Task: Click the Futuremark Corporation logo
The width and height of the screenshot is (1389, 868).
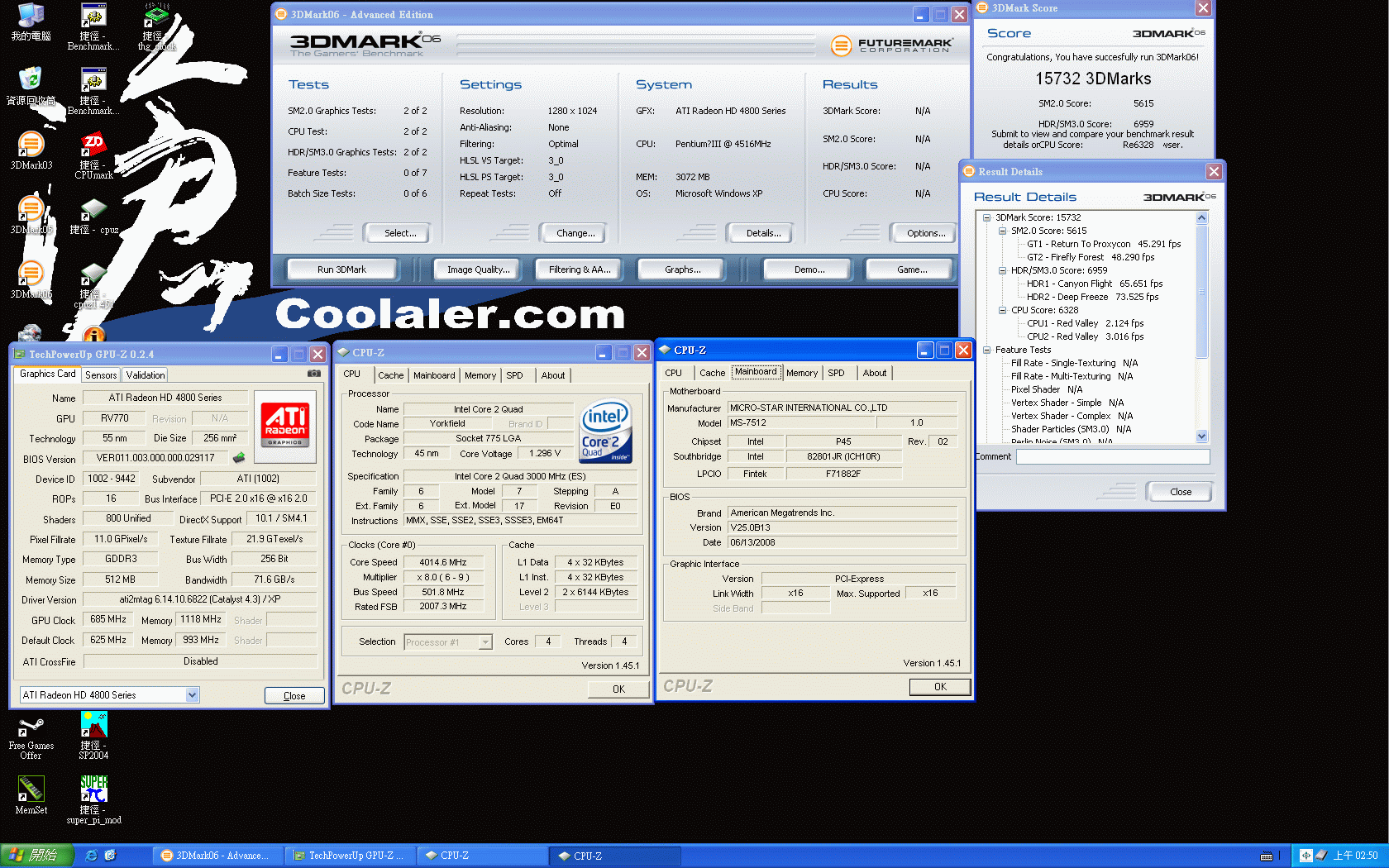Action: click(891, 45)
